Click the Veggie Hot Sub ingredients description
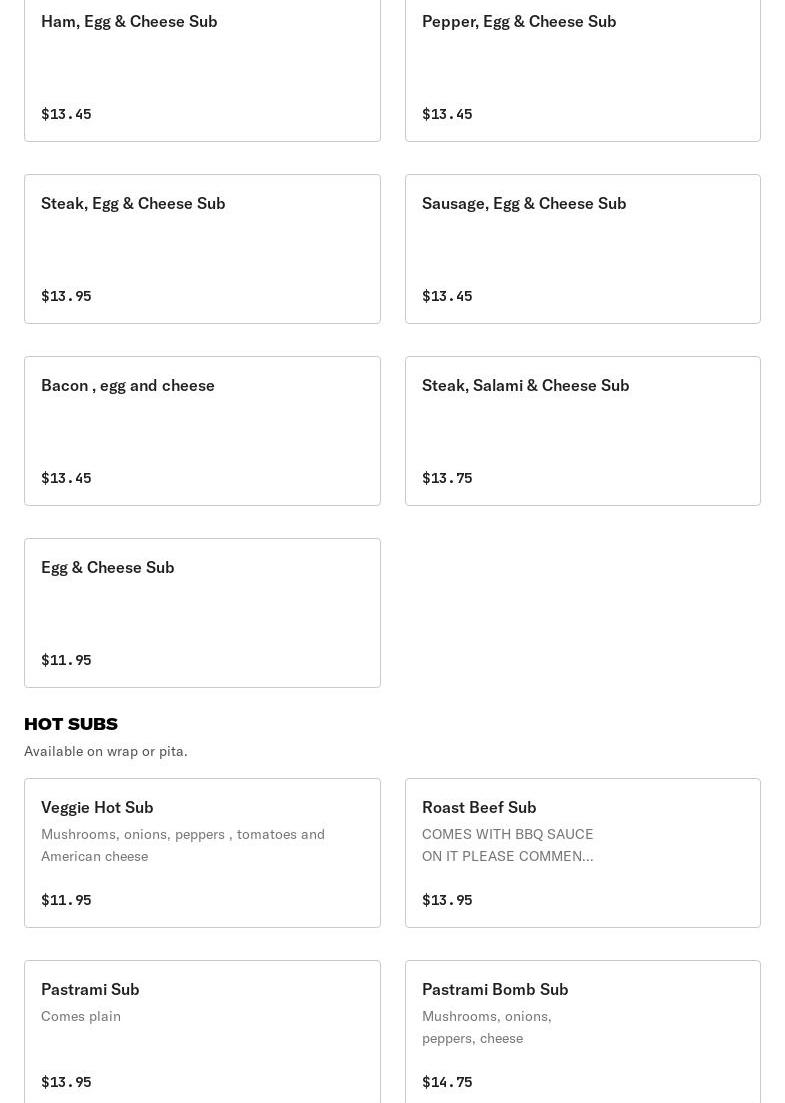This screenshot has height=1103, width=785. coord(183,845)
